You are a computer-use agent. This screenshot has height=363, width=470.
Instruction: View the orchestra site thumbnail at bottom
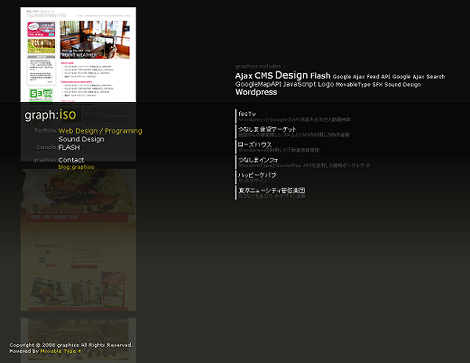click(78, 340)
